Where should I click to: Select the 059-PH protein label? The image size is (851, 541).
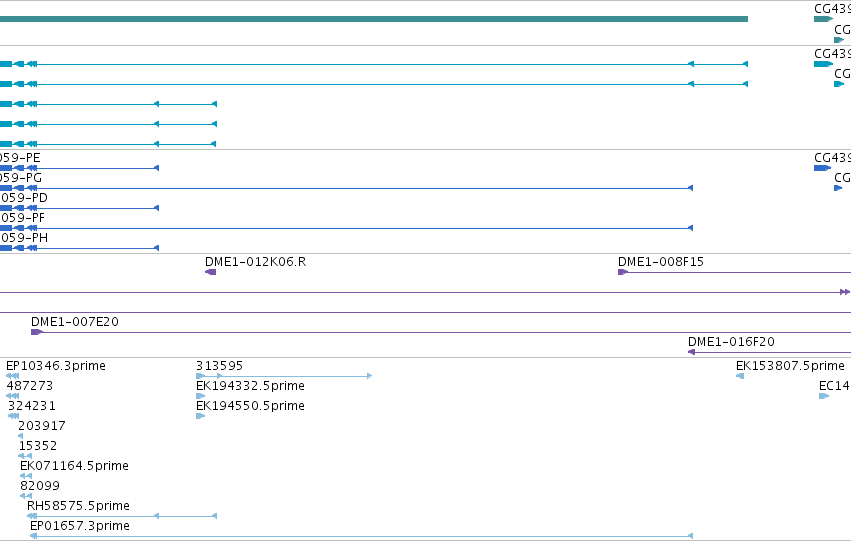click(x=24, y=238)
